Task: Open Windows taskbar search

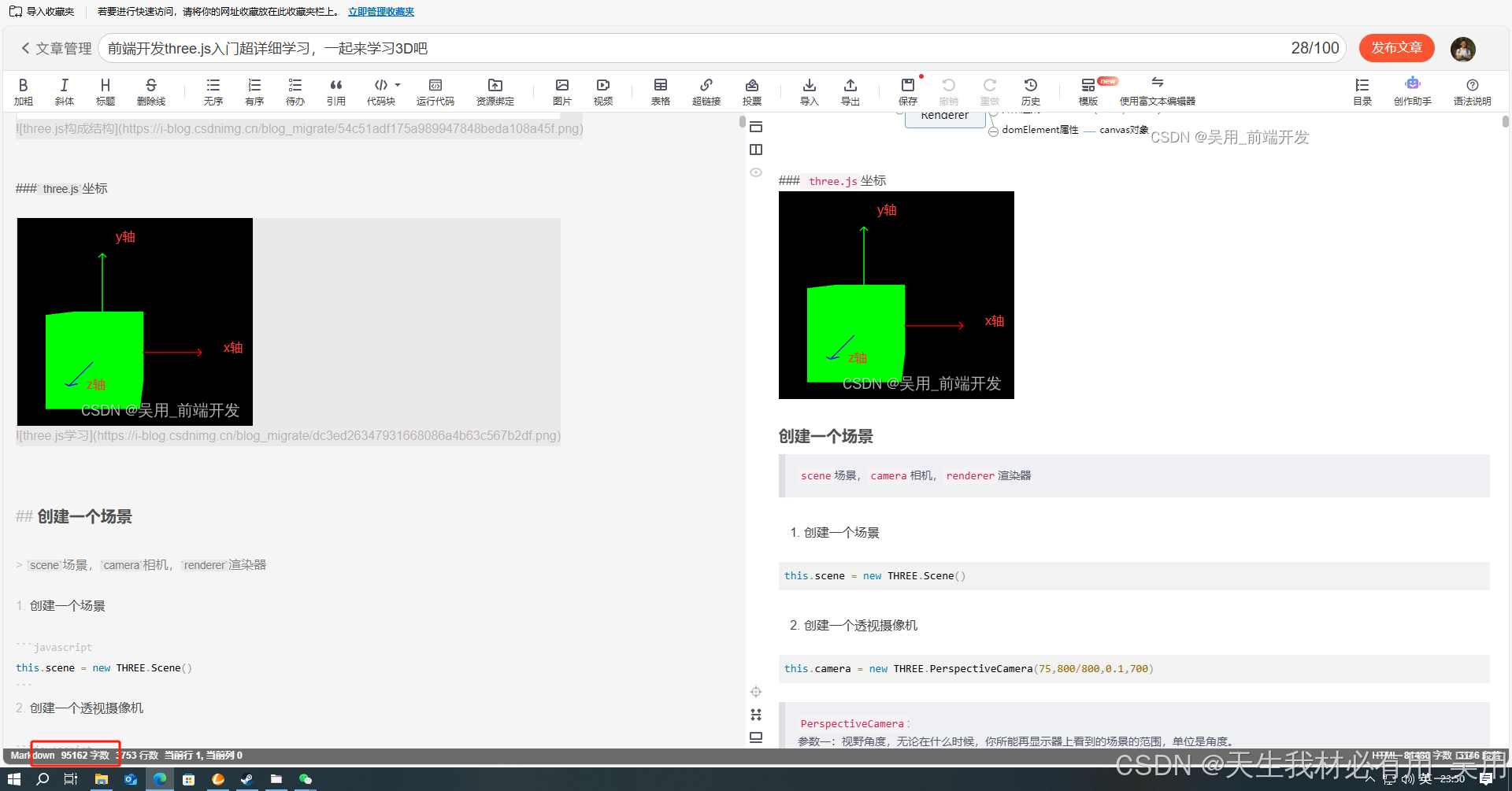Action: (43, 779)
